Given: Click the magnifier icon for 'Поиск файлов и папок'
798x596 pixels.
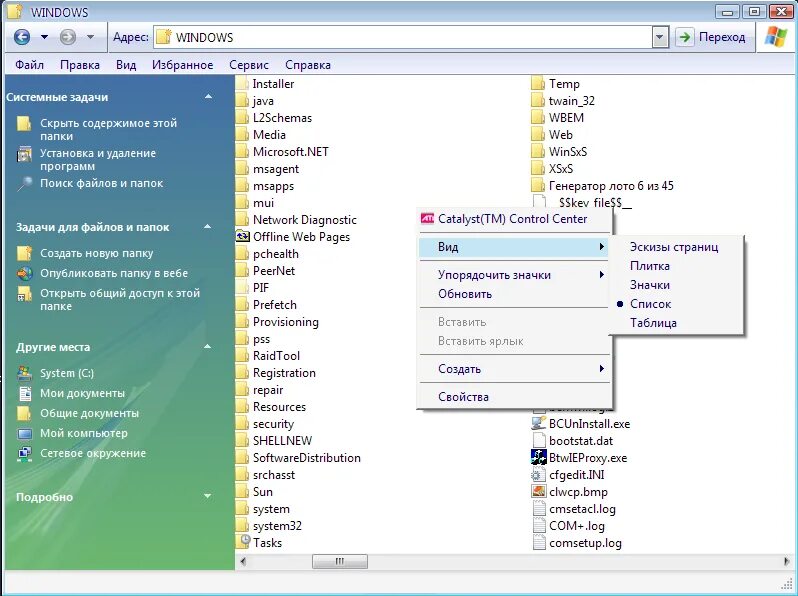Looking at the screenshot, I should tap(24, 184).
